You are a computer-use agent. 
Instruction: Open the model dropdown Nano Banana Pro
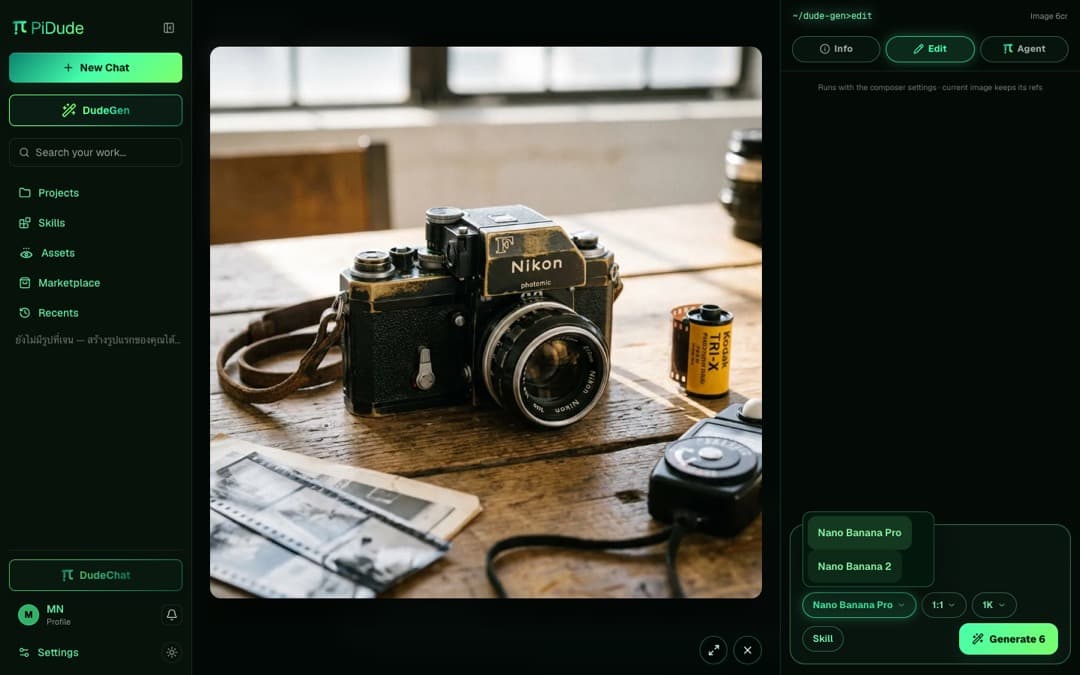(x=859, y=605)
